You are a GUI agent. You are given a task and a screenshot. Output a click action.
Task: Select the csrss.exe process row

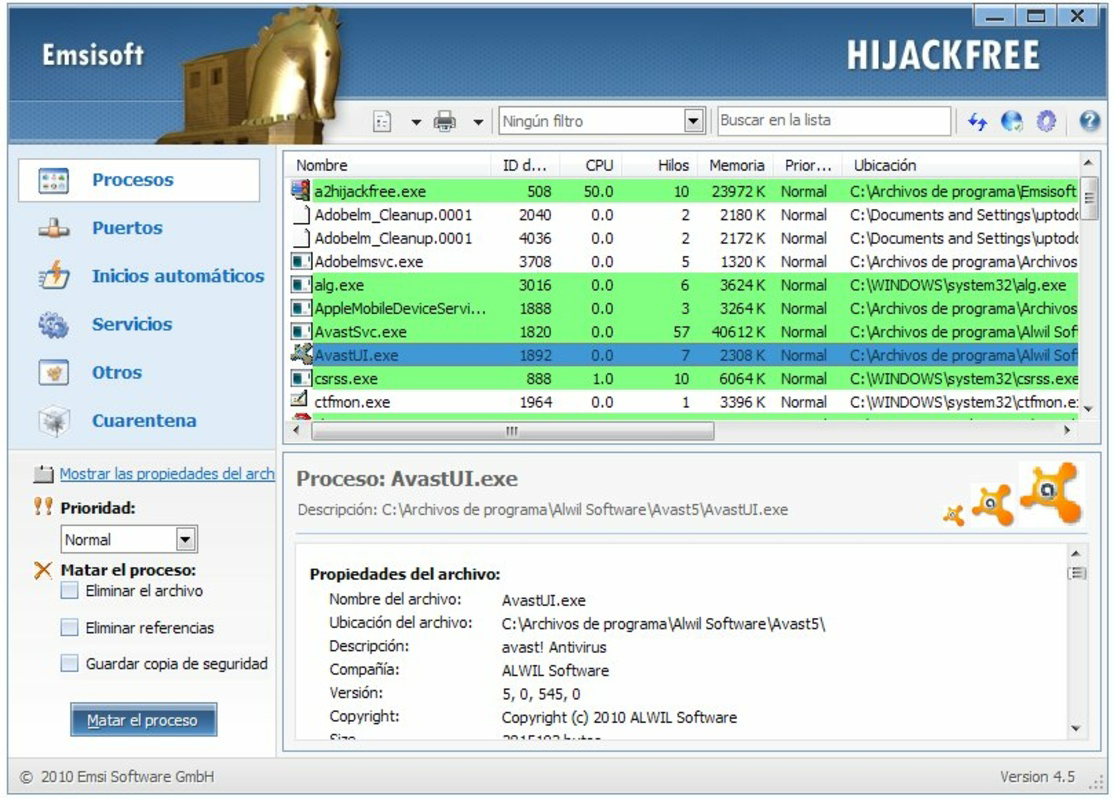click(x=683, y=379)
